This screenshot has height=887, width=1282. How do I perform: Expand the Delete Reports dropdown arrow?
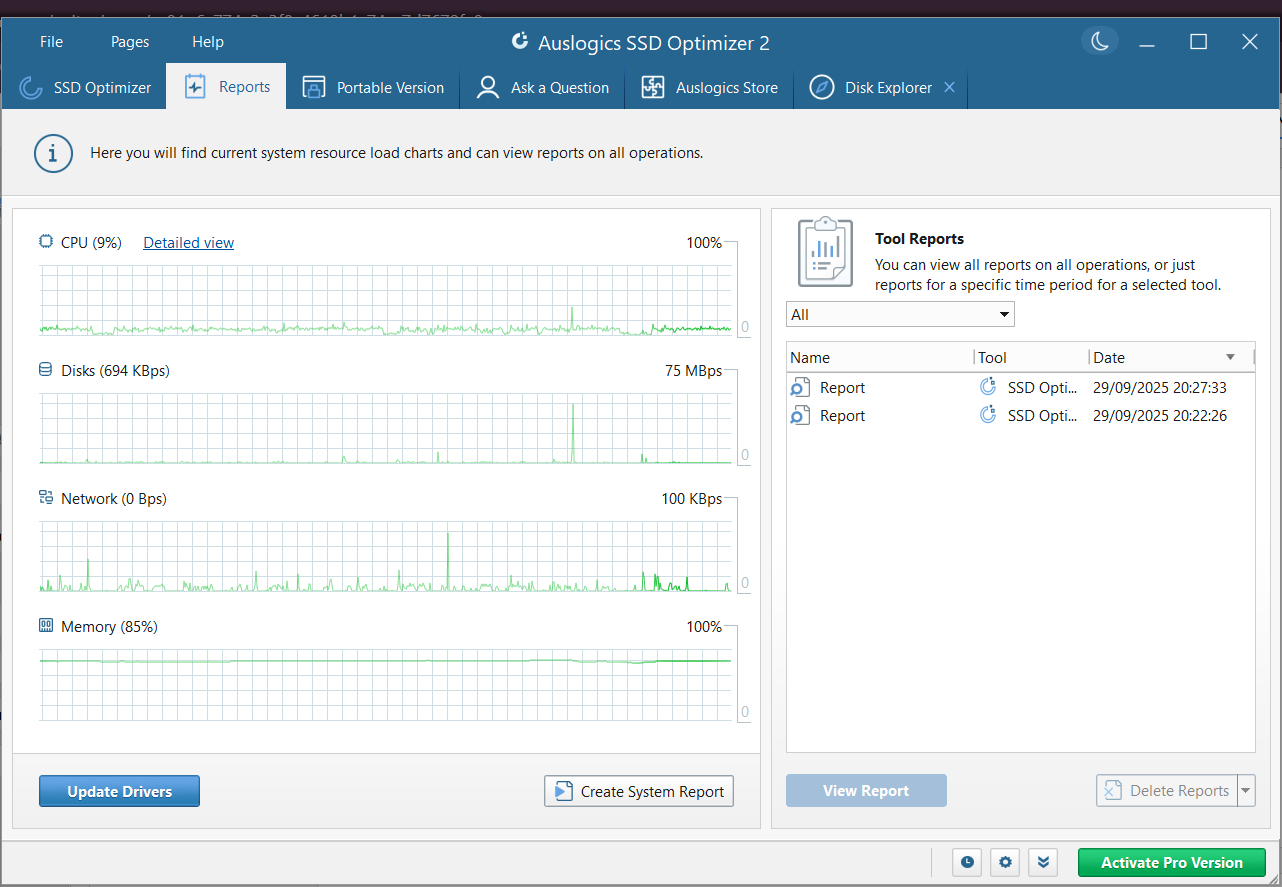[1246, 790]
